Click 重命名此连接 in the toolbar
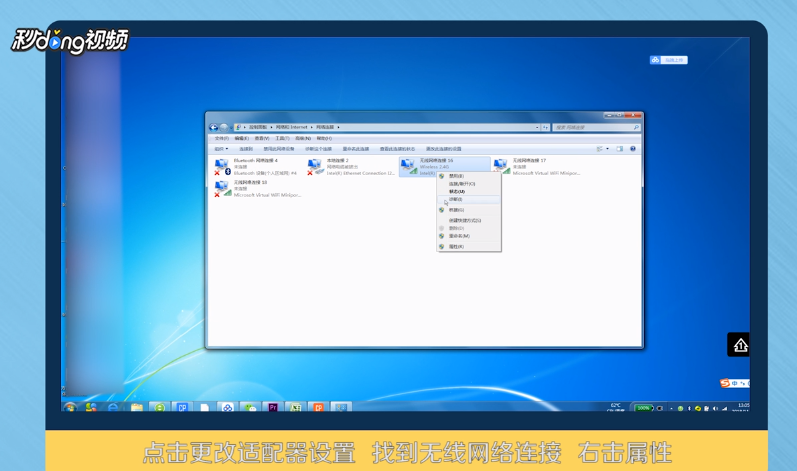 click(x=356, y=149)
